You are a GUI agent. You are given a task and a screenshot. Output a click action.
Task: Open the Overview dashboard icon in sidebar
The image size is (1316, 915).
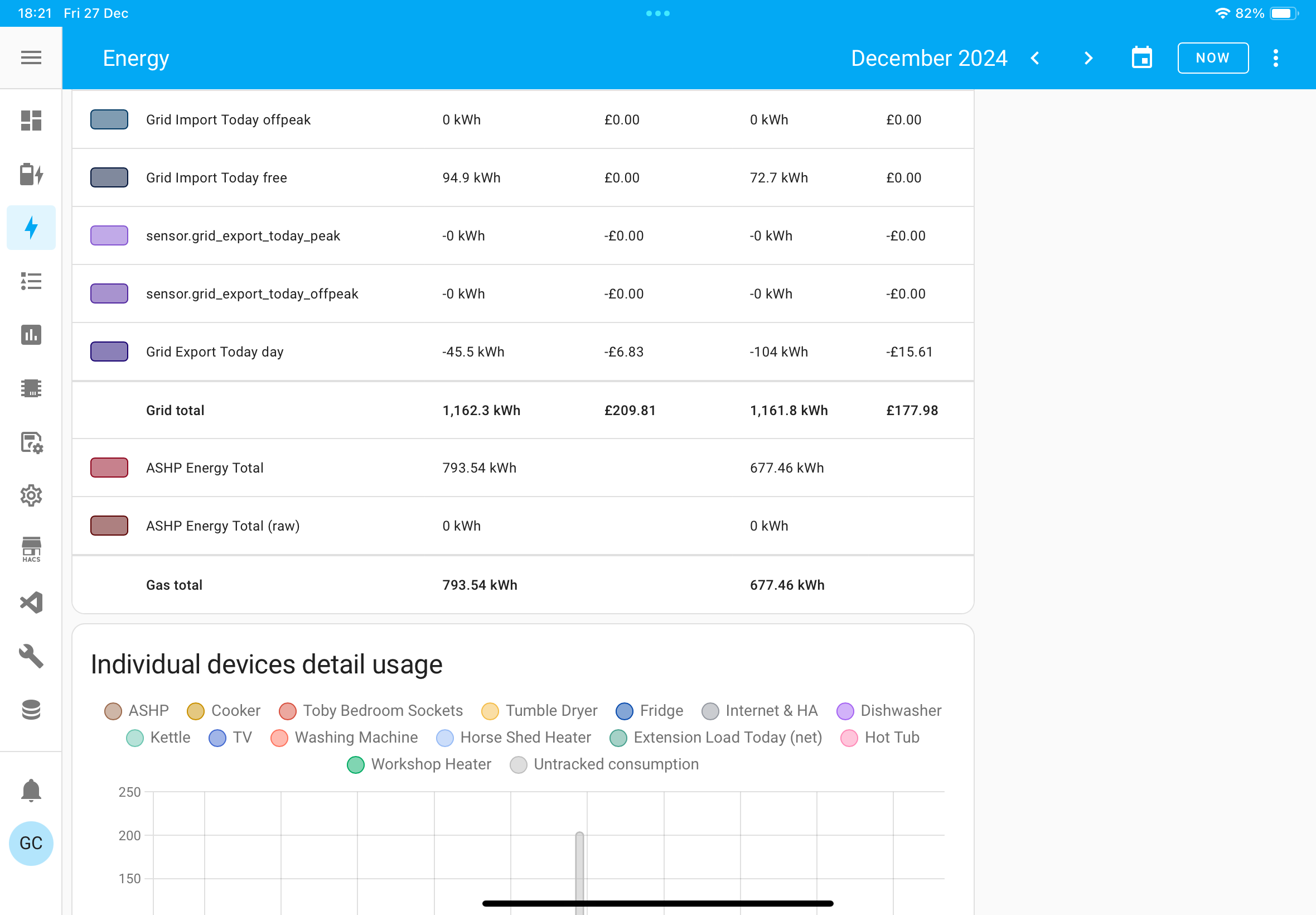click(31, 121)
